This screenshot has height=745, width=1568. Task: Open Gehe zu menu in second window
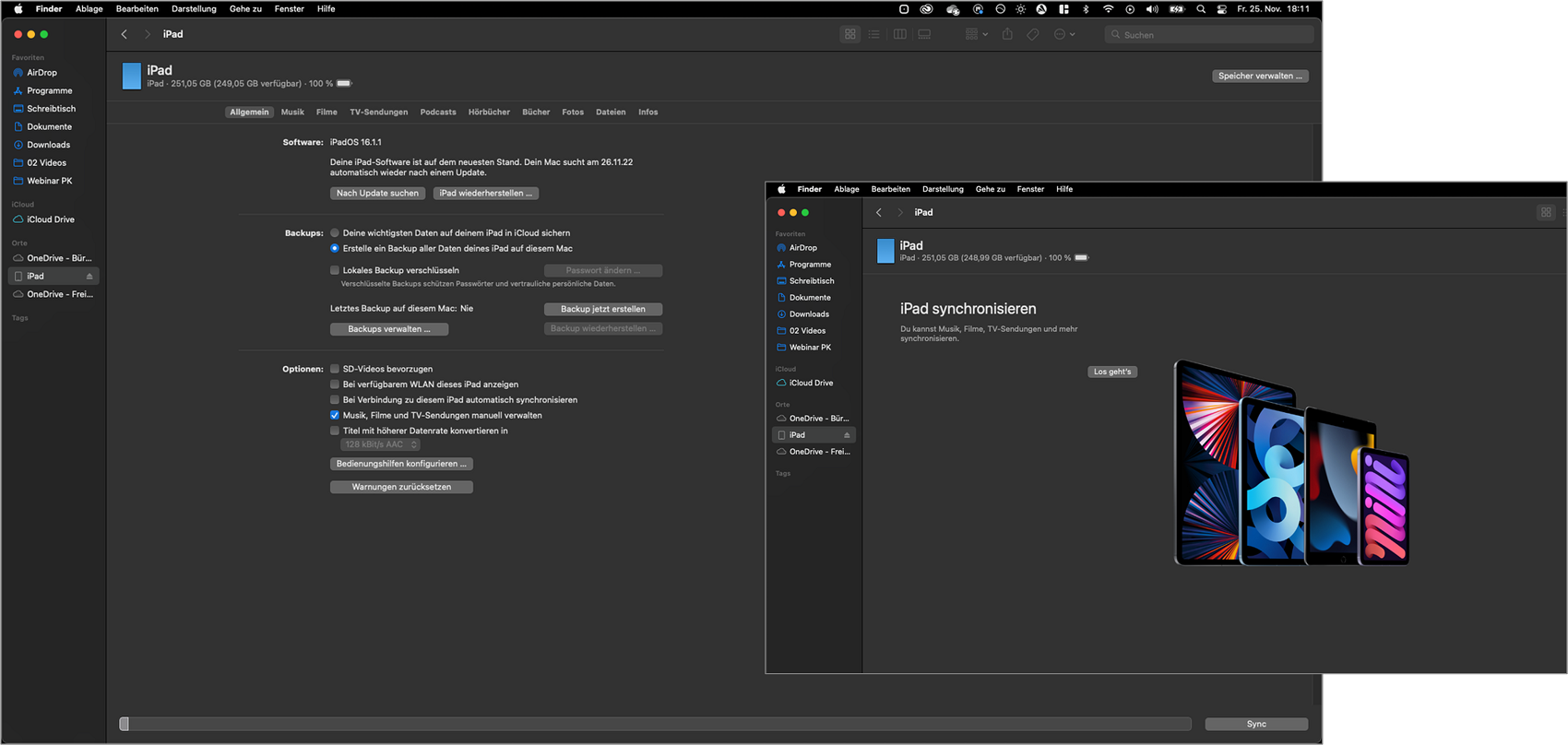(991, 189)
